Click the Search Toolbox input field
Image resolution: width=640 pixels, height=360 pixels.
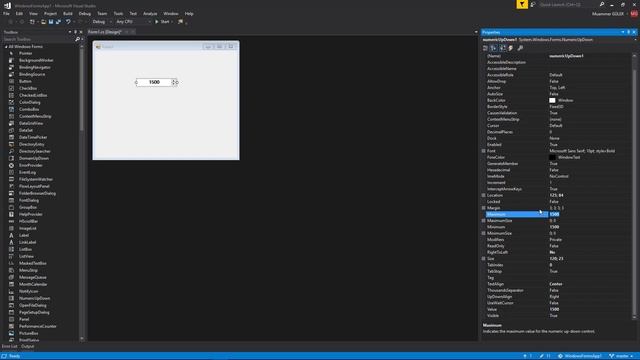pos(38,39)
